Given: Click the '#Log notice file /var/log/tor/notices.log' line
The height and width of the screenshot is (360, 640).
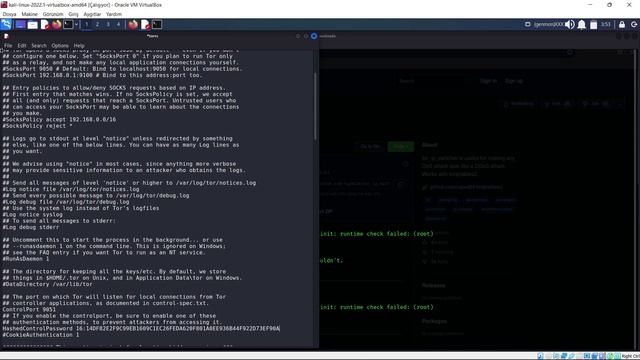Looking at the screenshot, I should pyautogui.click(x=71, y=189).
